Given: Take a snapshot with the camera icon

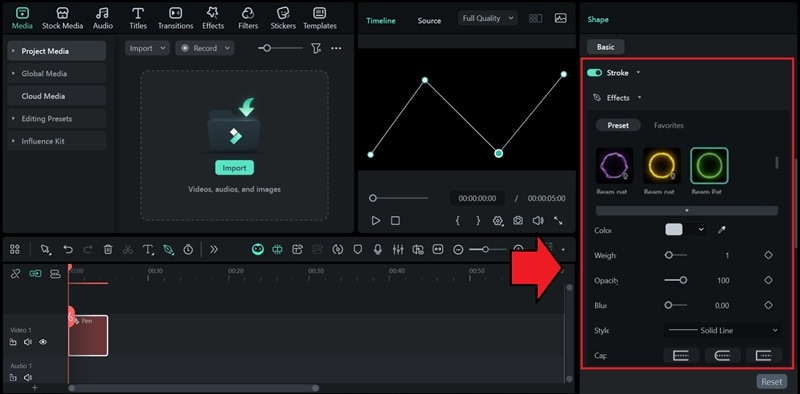Looking at the screenshot, I should 518,220.
